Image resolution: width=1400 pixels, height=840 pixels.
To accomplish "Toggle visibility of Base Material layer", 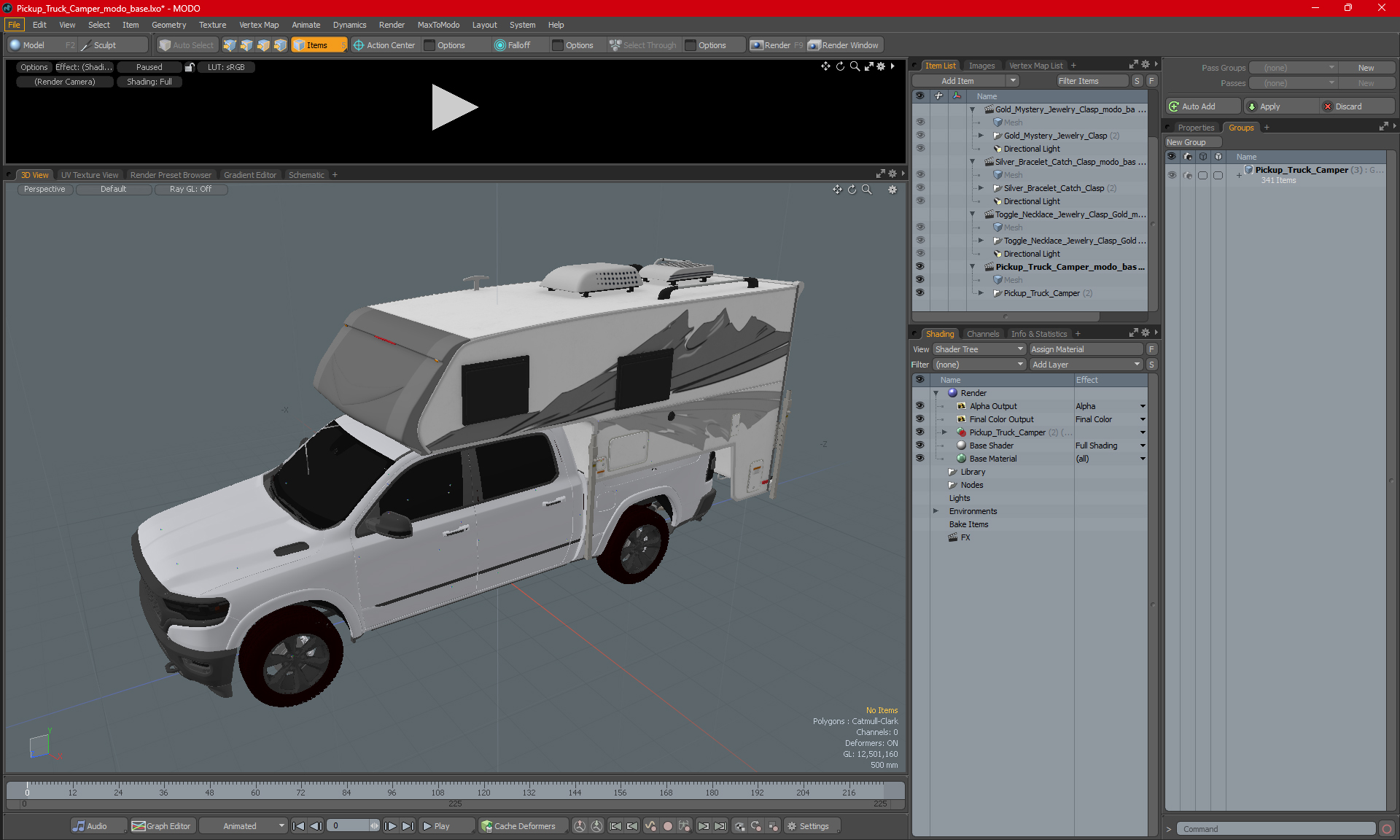I will (919, 459).
